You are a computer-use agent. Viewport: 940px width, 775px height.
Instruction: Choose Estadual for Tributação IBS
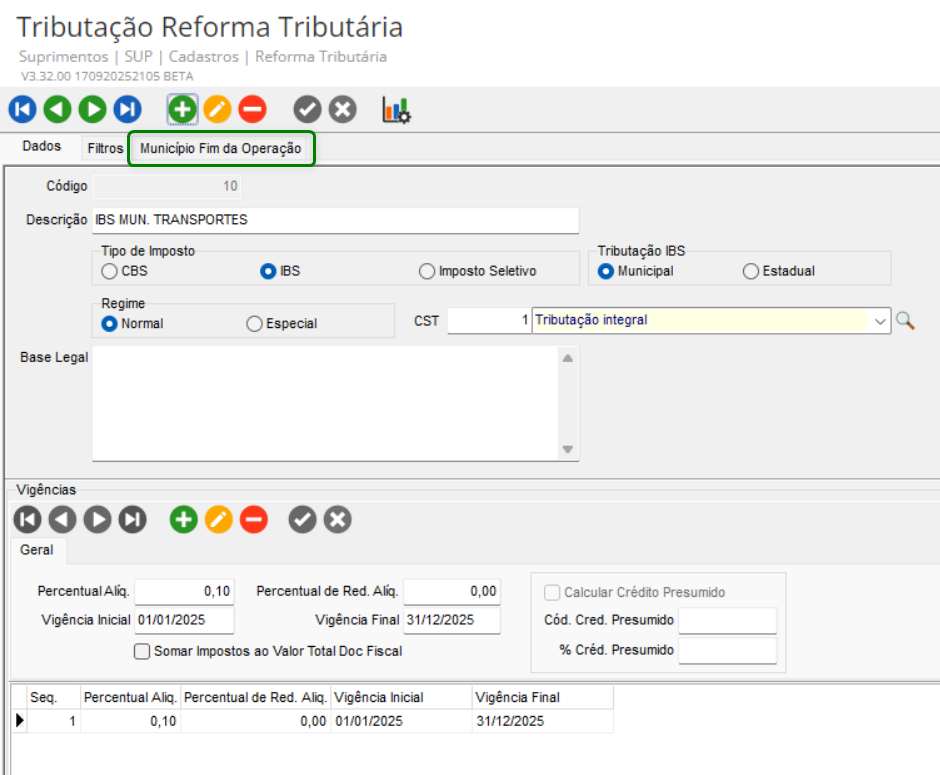click(751, 272)
